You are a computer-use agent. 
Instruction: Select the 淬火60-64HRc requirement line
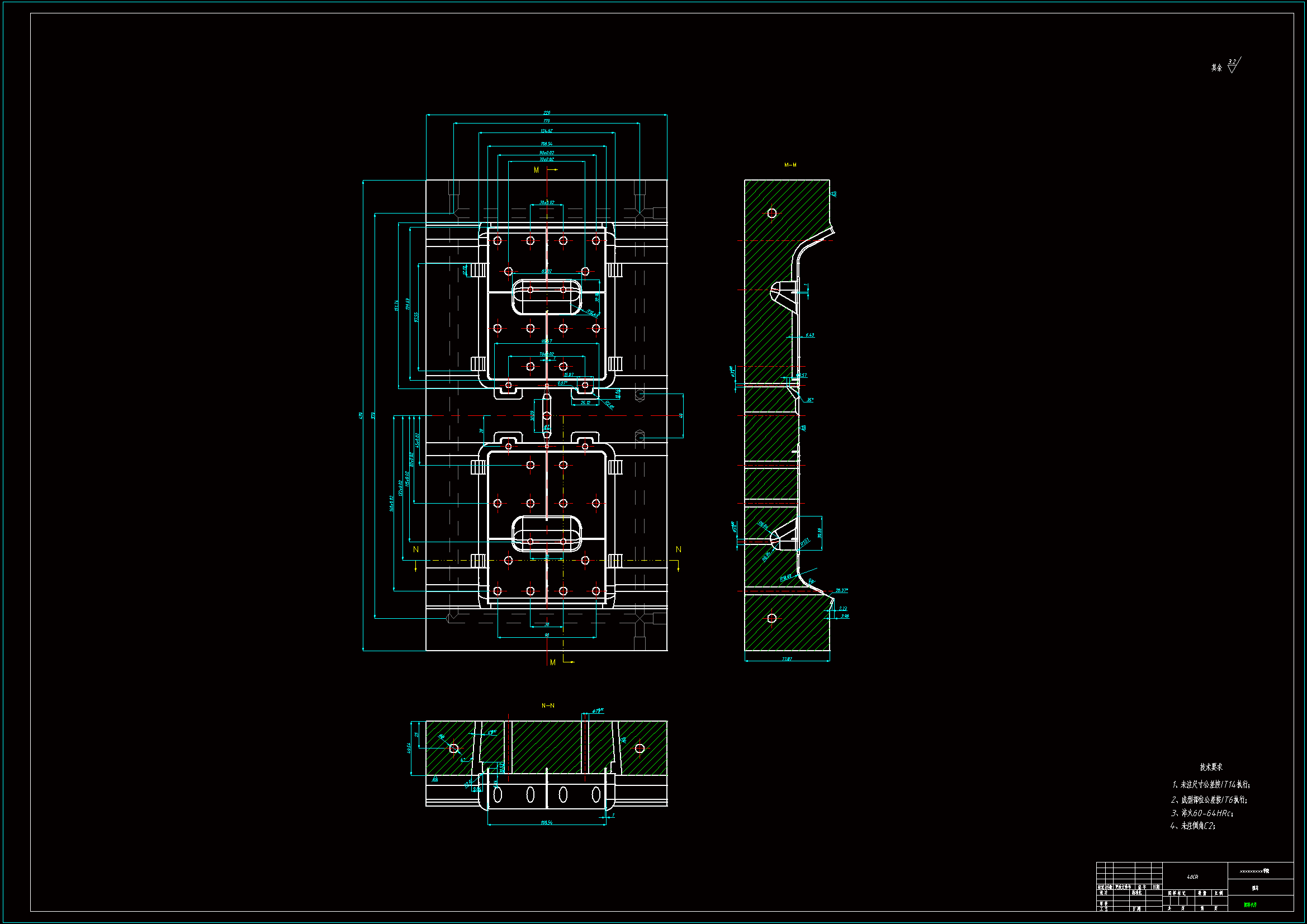click(x=1202, y=813)
